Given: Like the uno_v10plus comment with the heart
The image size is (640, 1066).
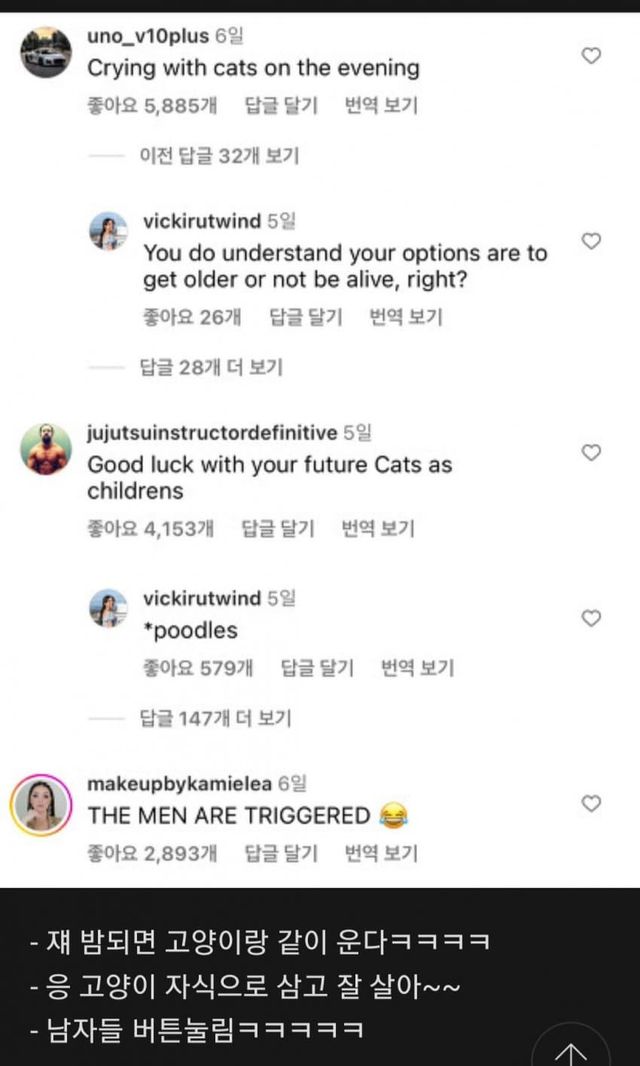Looking at the screenshot, I should [591, 56].
